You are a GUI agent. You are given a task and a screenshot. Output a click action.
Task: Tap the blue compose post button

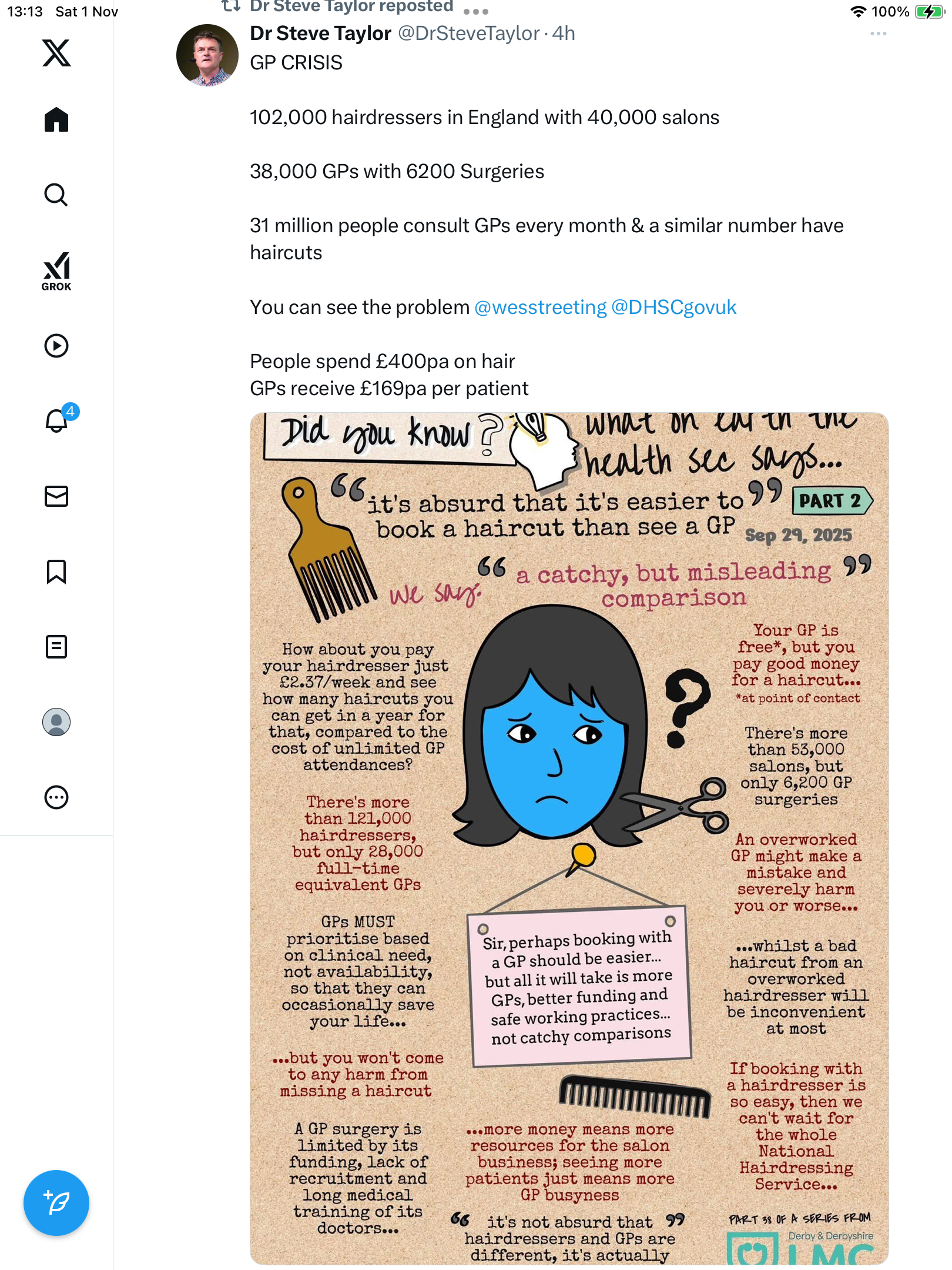click(56, 1203)
